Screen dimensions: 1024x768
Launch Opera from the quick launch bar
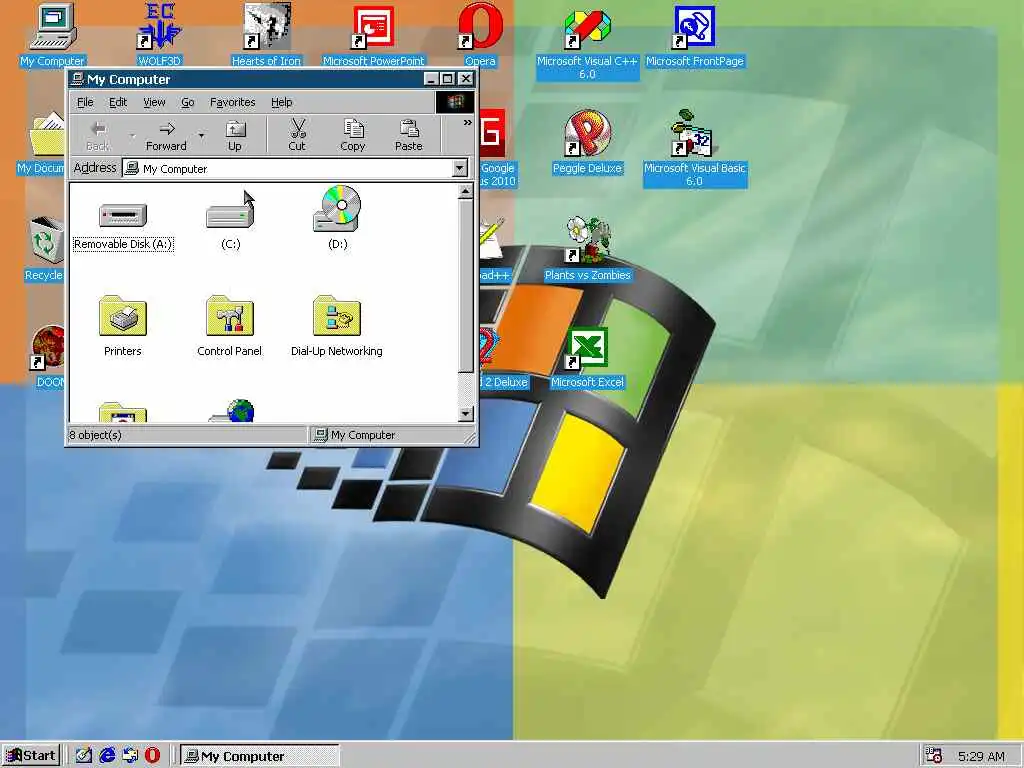[x=152, y=756]
